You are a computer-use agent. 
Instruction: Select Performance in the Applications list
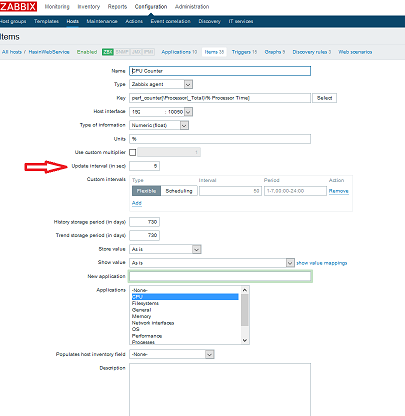tap(185, 336)
